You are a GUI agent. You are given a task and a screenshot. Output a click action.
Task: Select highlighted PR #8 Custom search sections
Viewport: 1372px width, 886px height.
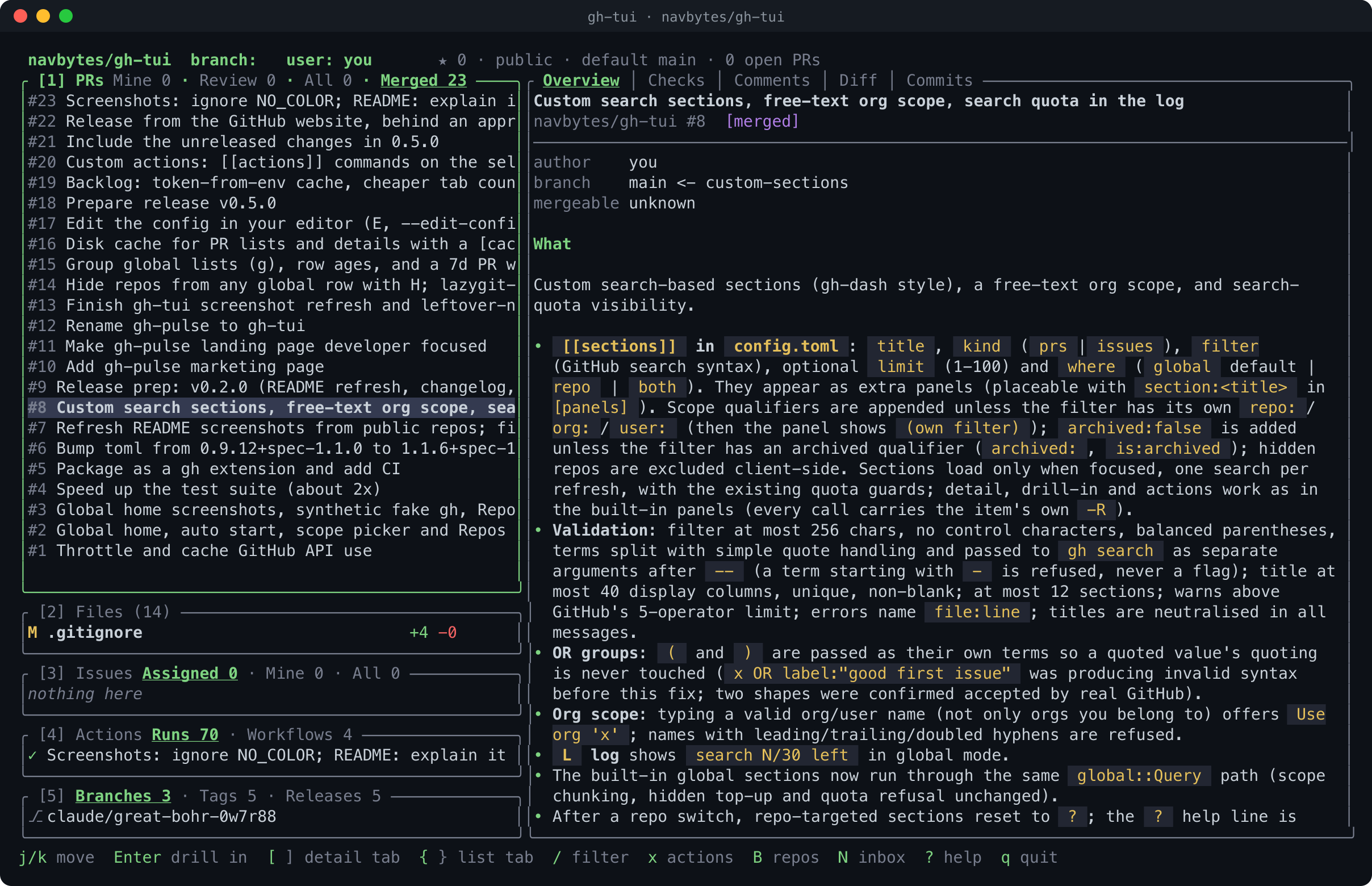(x=271, y=407)
